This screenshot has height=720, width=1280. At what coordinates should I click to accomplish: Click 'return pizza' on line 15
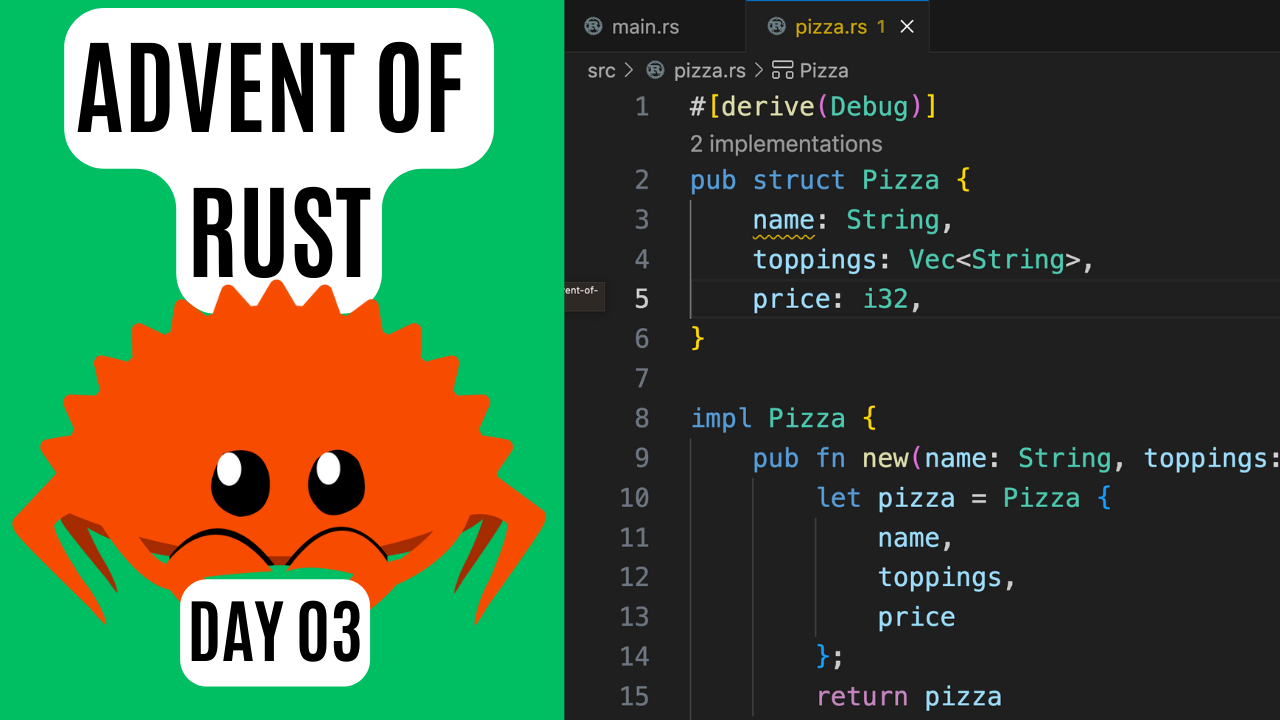click(909, 696)
